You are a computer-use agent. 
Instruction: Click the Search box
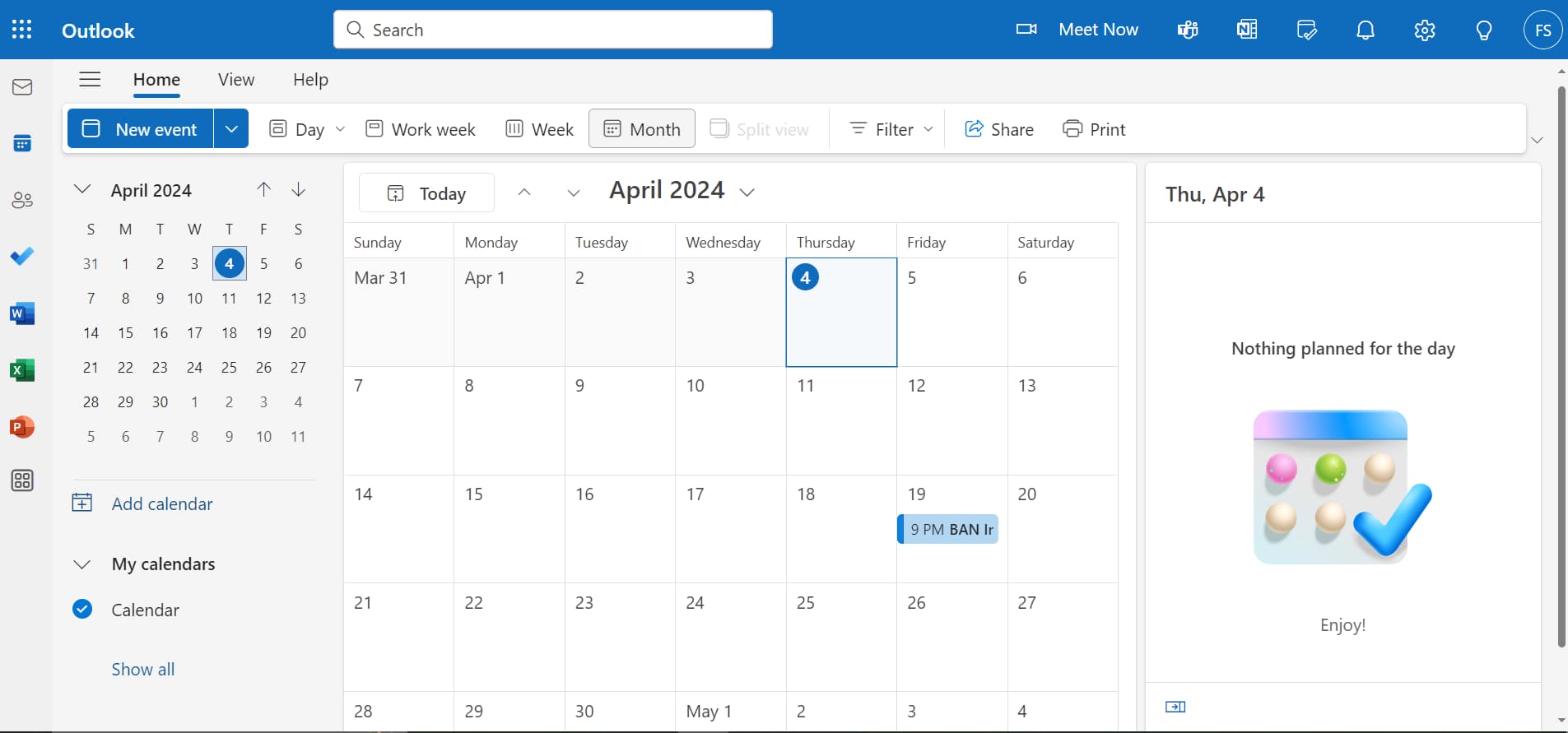pos(553,30)
